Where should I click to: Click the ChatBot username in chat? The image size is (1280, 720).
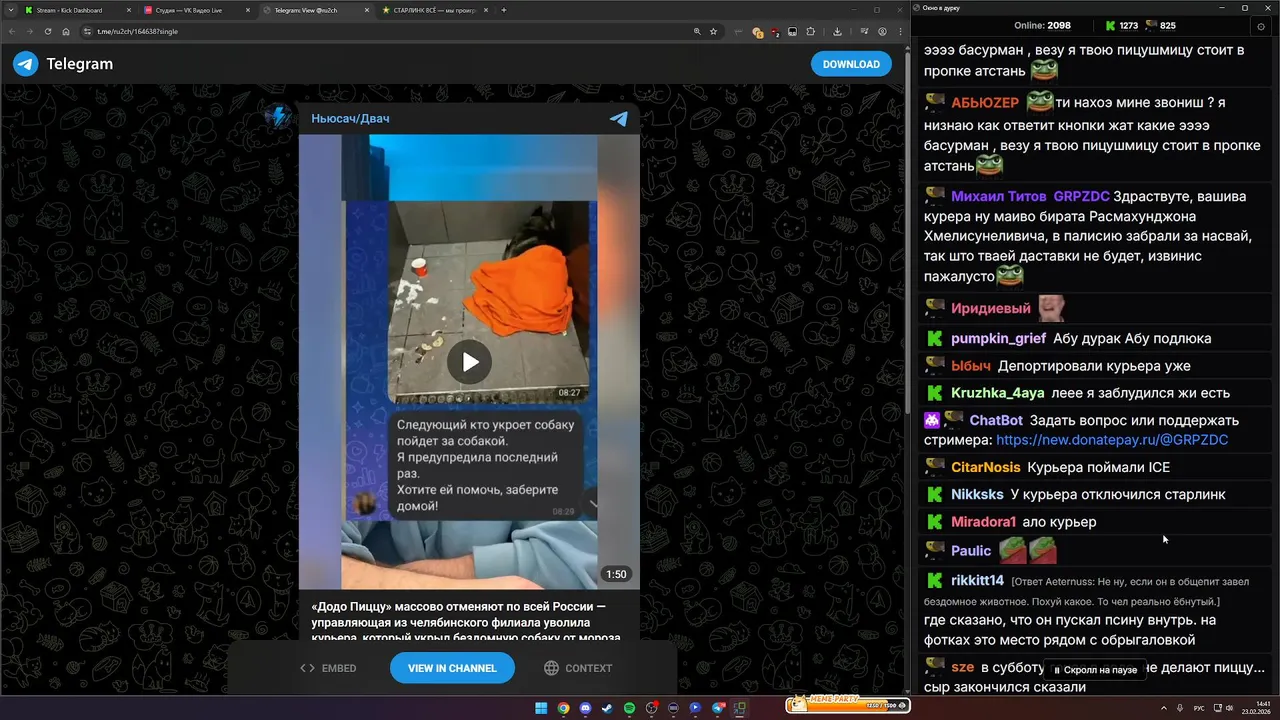[x=996, y=420]
